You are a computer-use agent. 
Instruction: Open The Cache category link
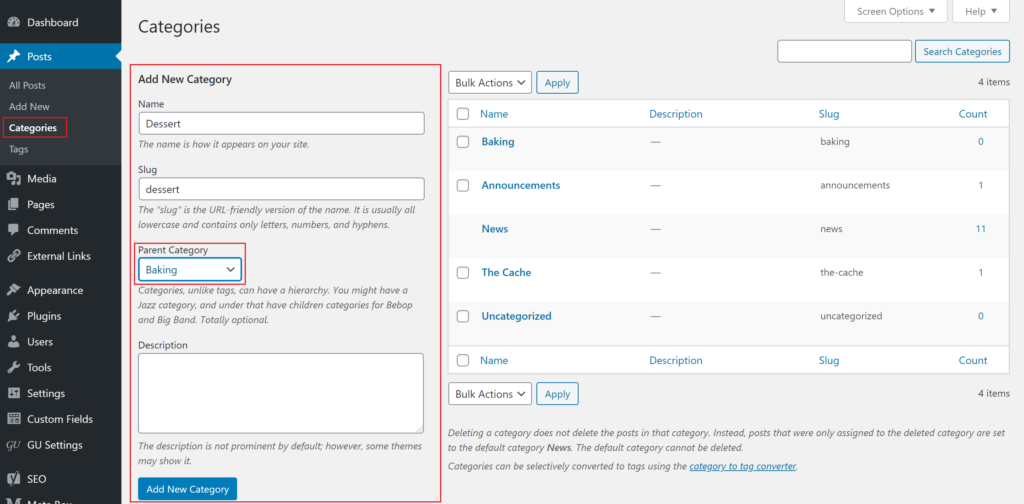506,273
